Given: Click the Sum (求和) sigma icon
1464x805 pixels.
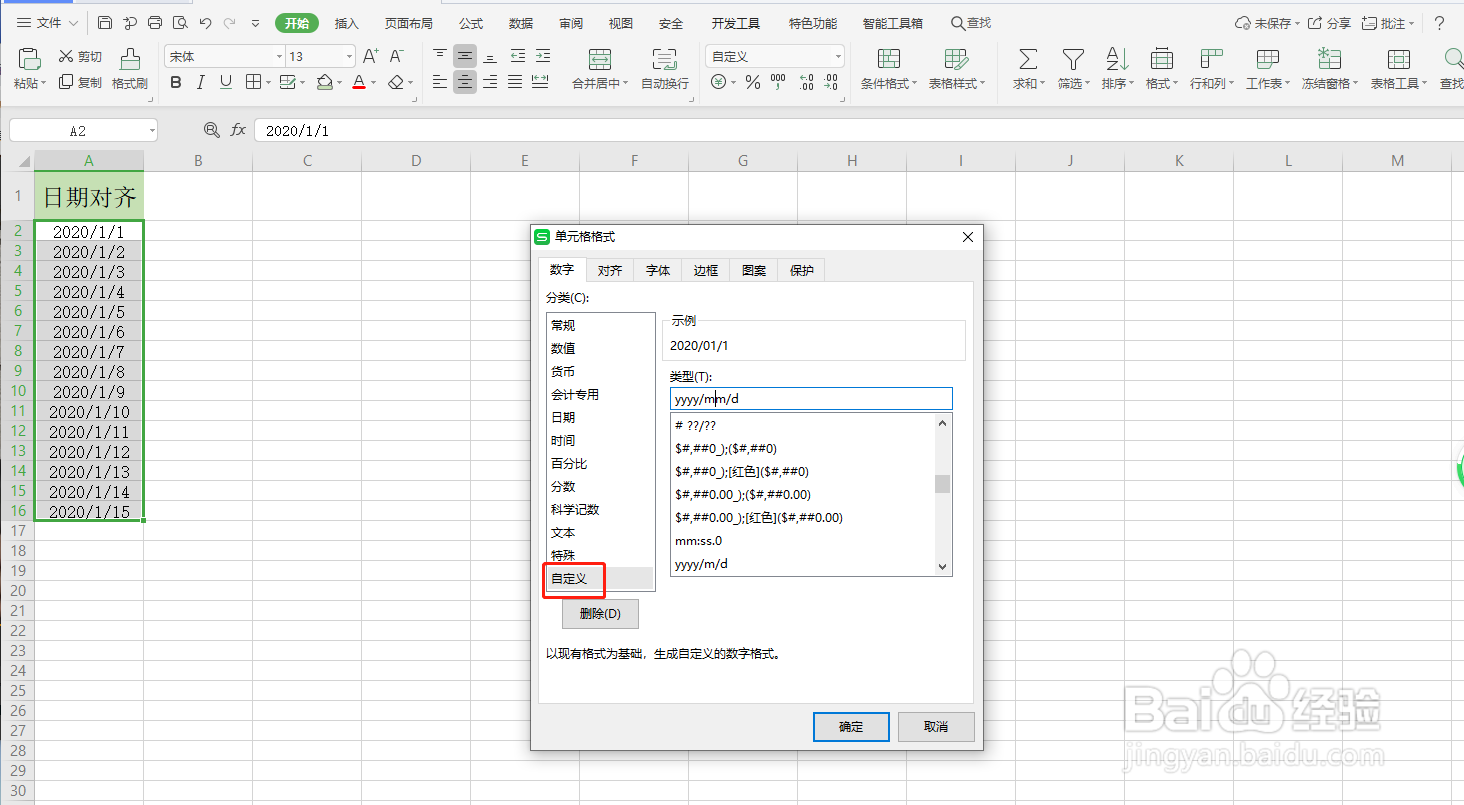Looking at the screenshot, I should pos(1028,59).
